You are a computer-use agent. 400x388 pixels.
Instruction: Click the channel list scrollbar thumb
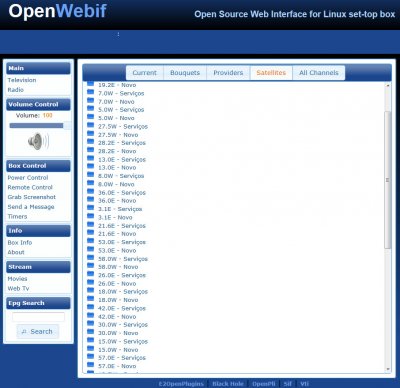click(387, 180)
